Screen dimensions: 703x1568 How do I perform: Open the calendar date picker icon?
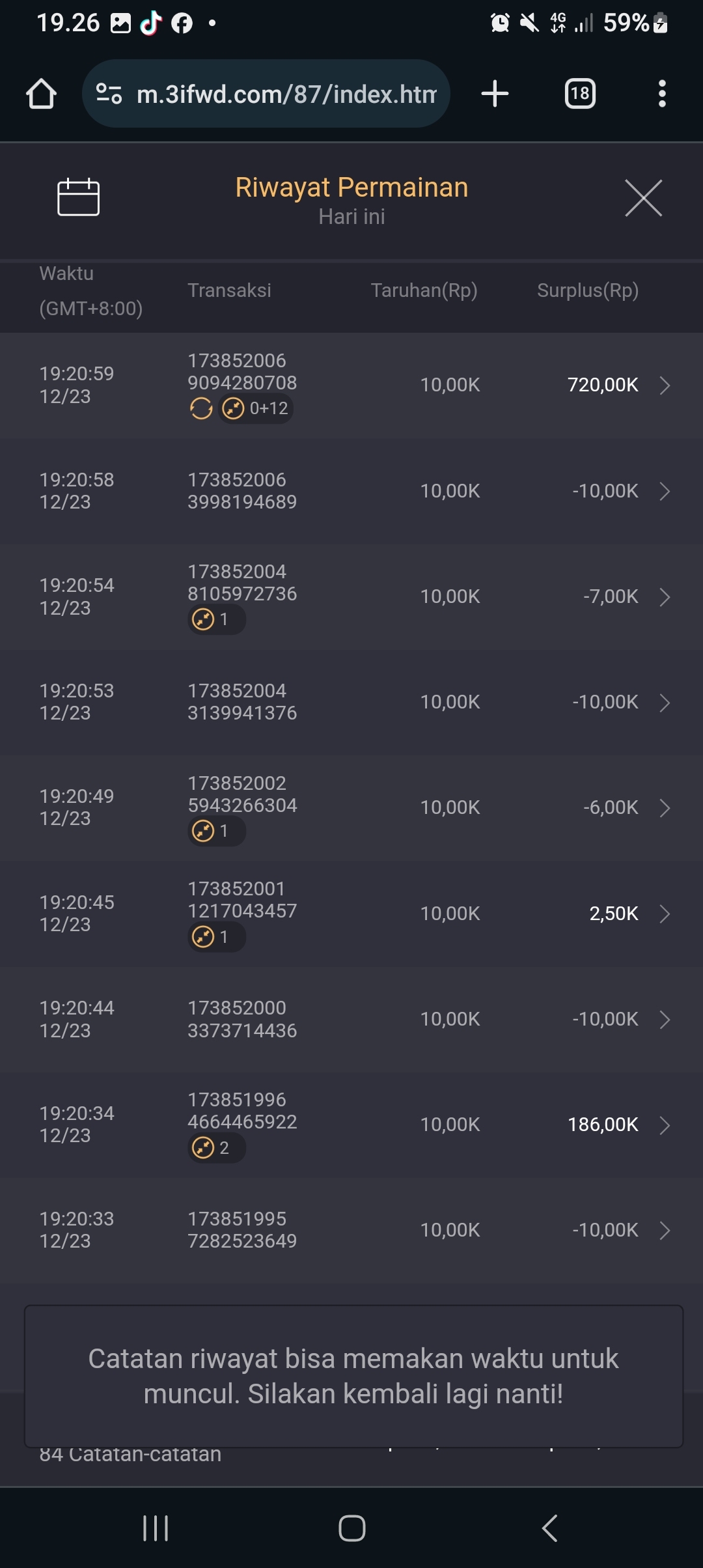[x=78, y=197]
